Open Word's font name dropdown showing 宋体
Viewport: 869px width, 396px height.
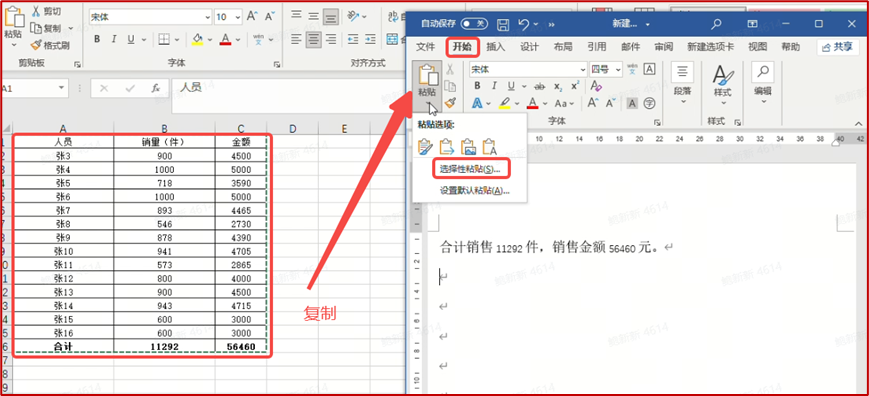click(x=582, y=70)
